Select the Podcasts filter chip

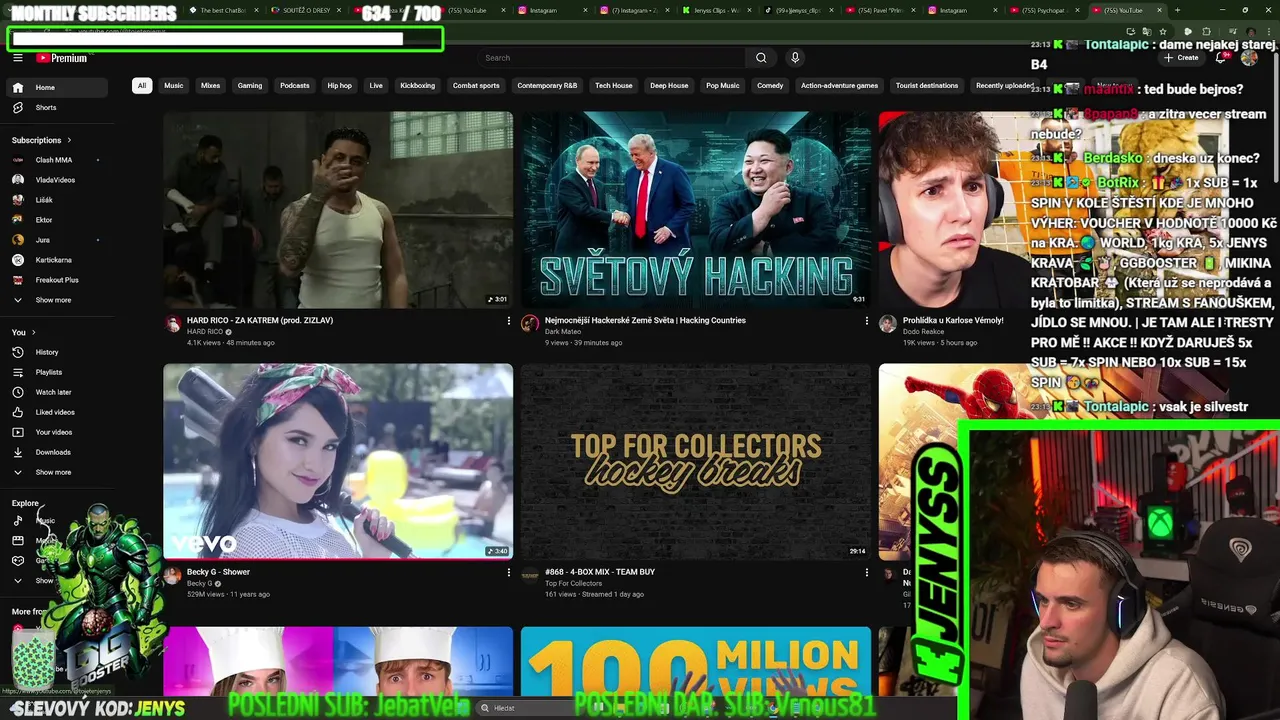[x=295, y=85]
